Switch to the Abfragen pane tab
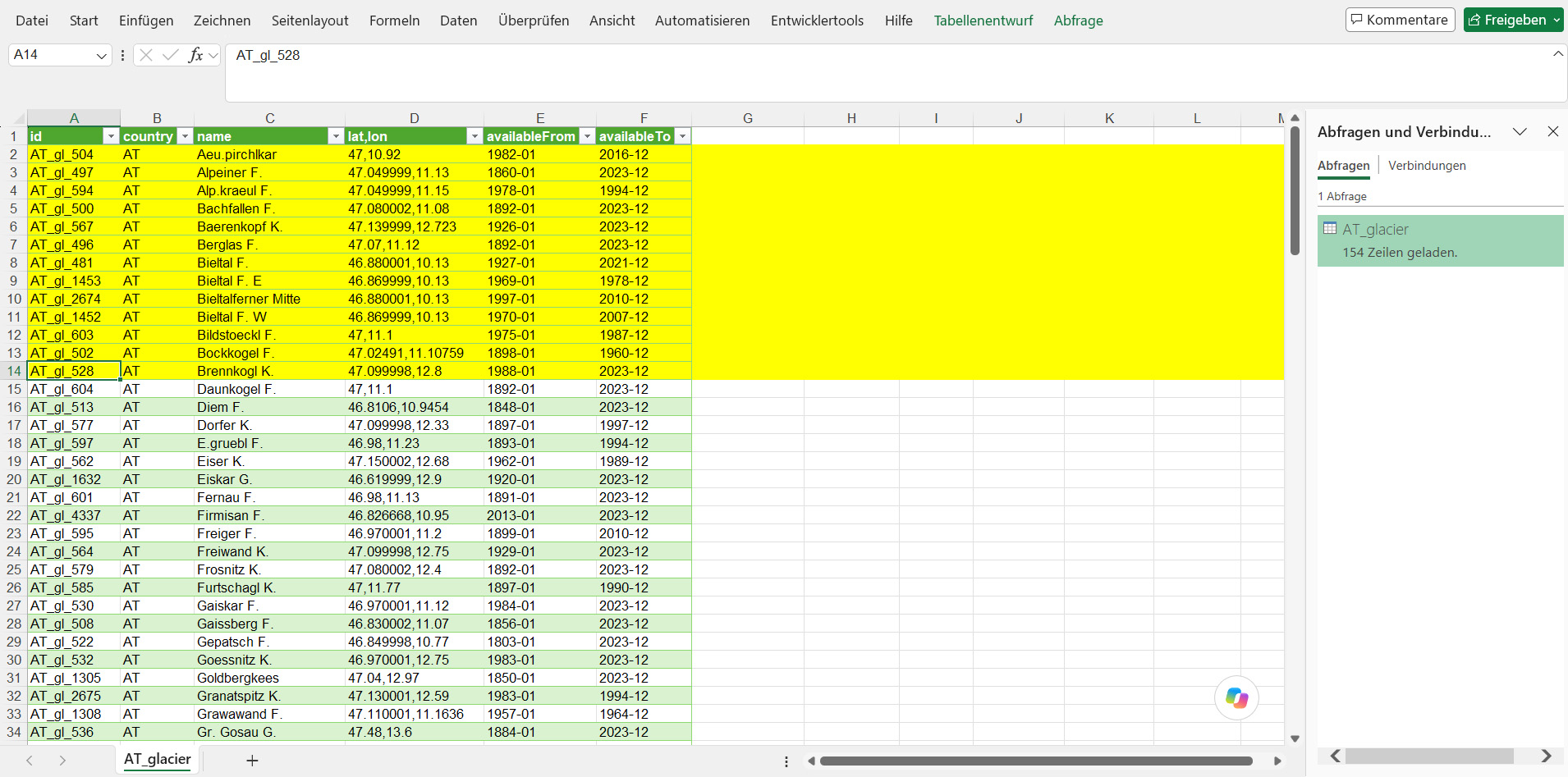 point(1344,166)
